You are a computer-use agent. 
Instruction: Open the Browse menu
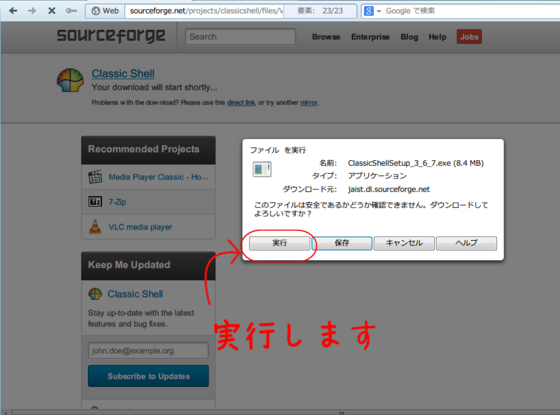(326, 37)
